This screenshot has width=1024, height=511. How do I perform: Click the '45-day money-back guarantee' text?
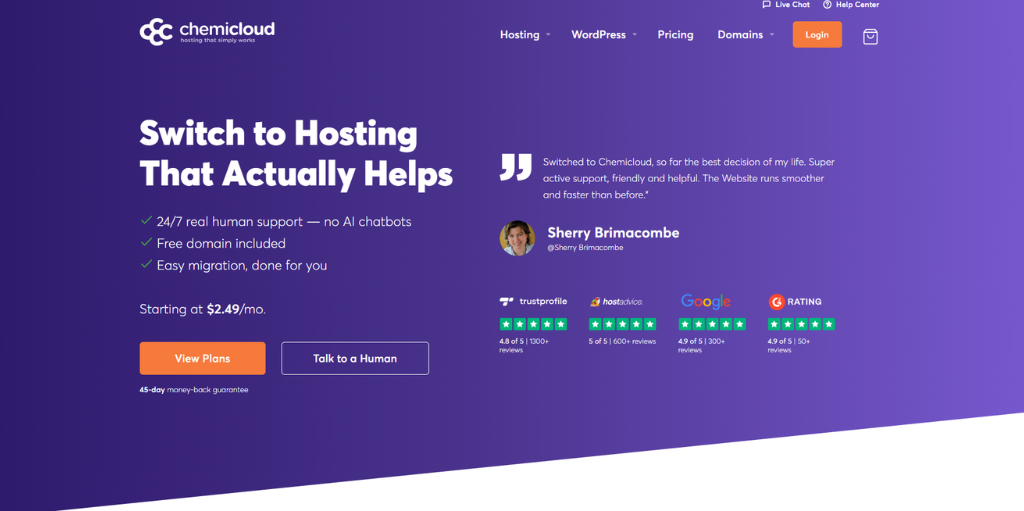point(194,390)
